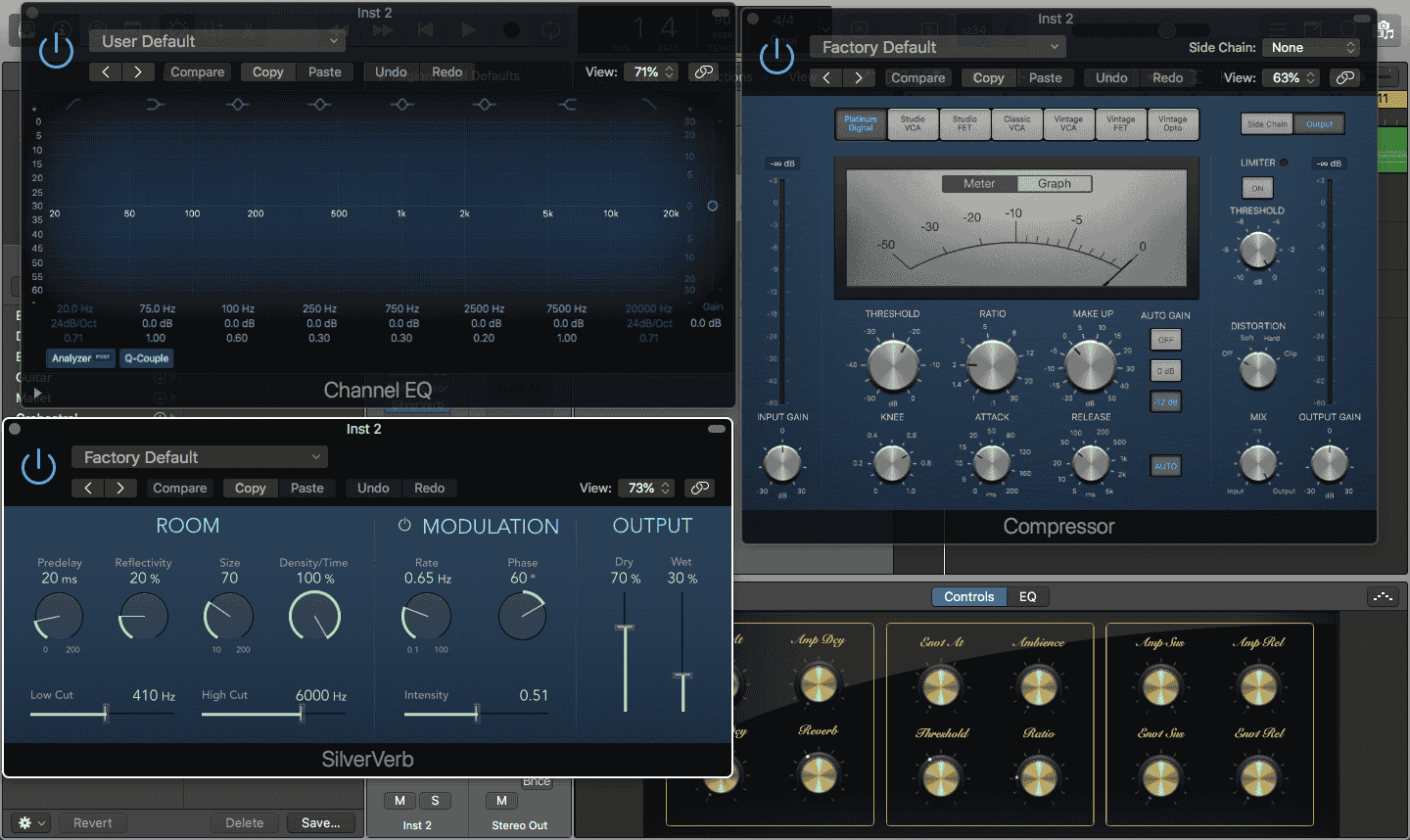Switch compressor display to Graph
Screen dimensions: 1410x840
[x=1055, y=183]
